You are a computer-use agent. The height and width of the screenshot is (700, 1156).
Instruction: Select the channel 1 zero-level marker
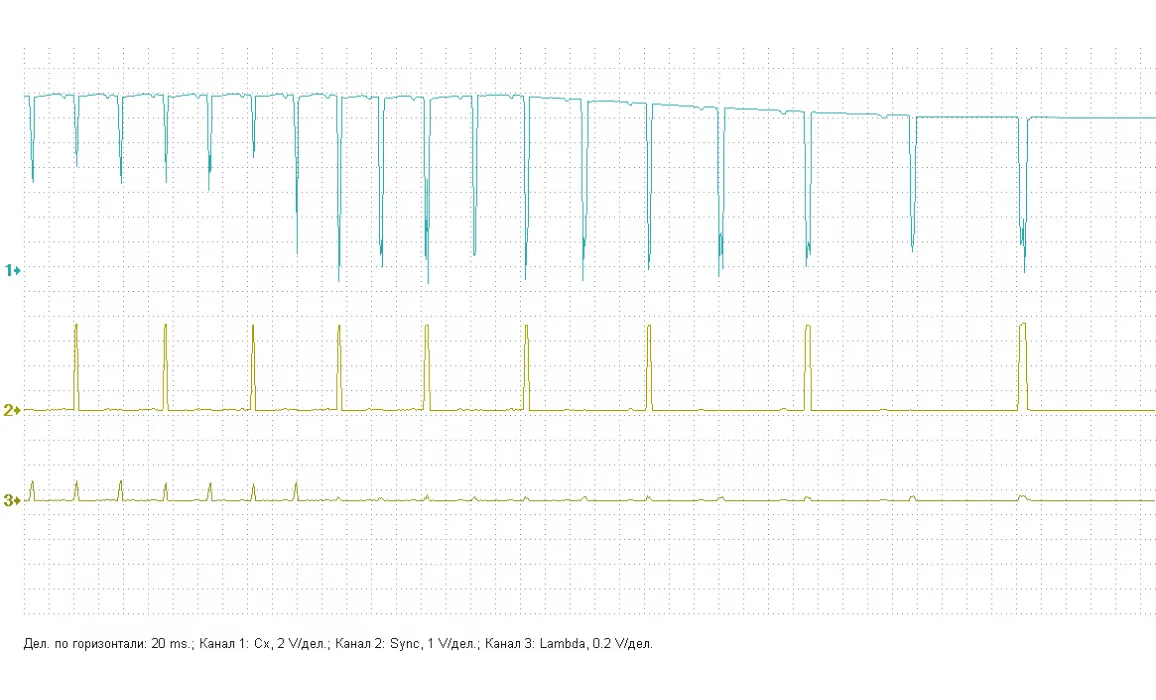click(13, 271)
